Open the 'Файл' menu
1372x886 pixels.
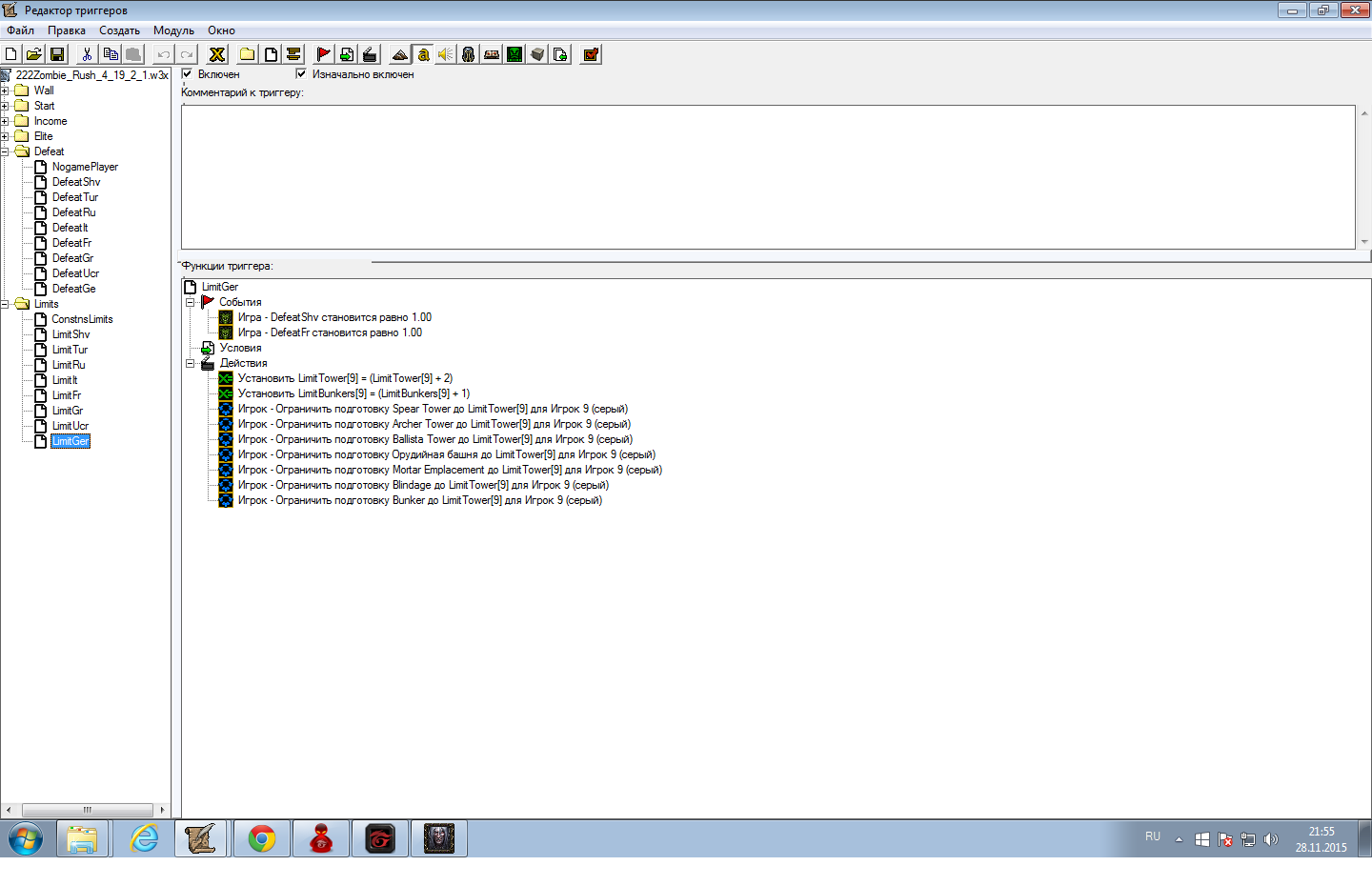20,30
